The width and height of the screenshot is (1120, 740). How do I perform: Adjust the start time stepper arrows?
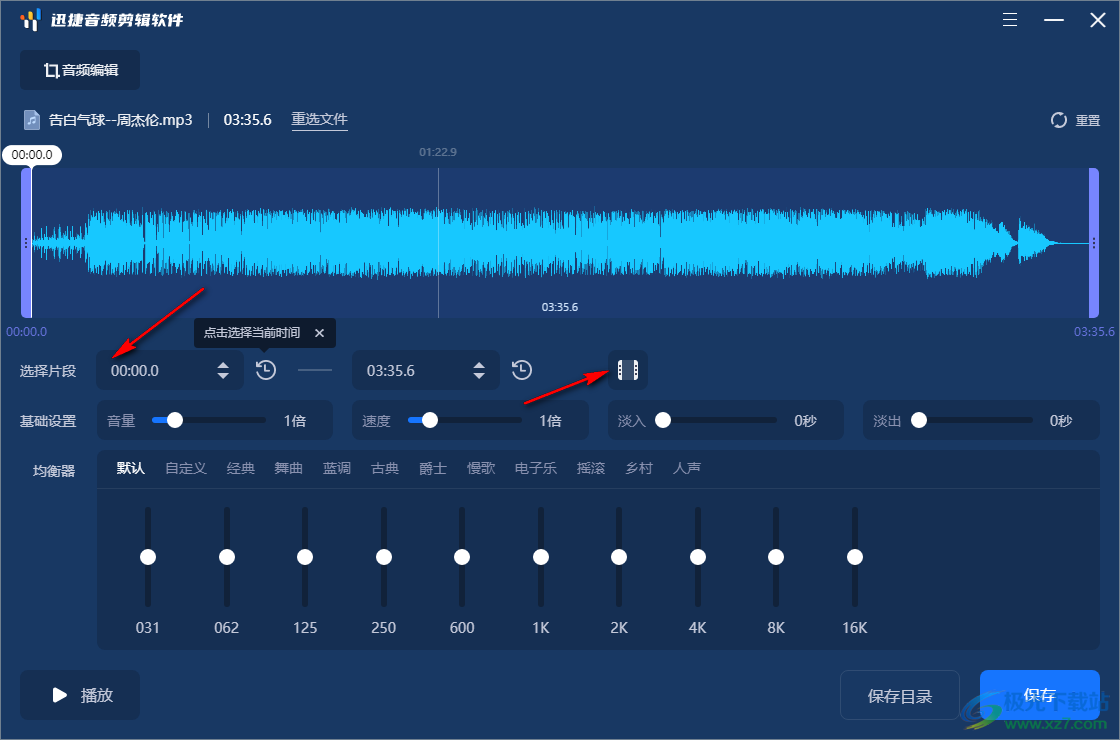223,370
